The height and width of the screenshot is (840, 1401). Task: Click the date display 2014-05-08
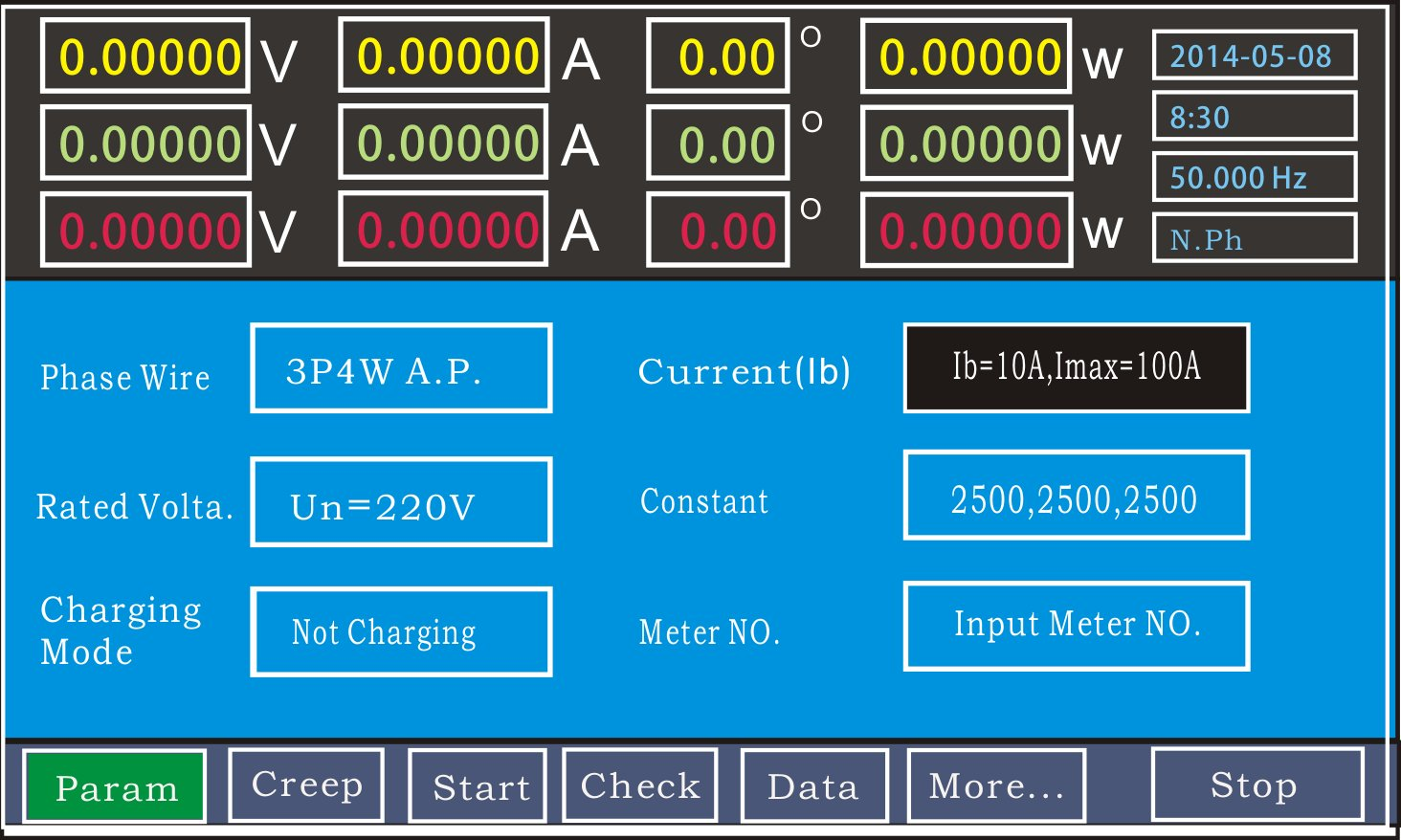[1255, 56]
